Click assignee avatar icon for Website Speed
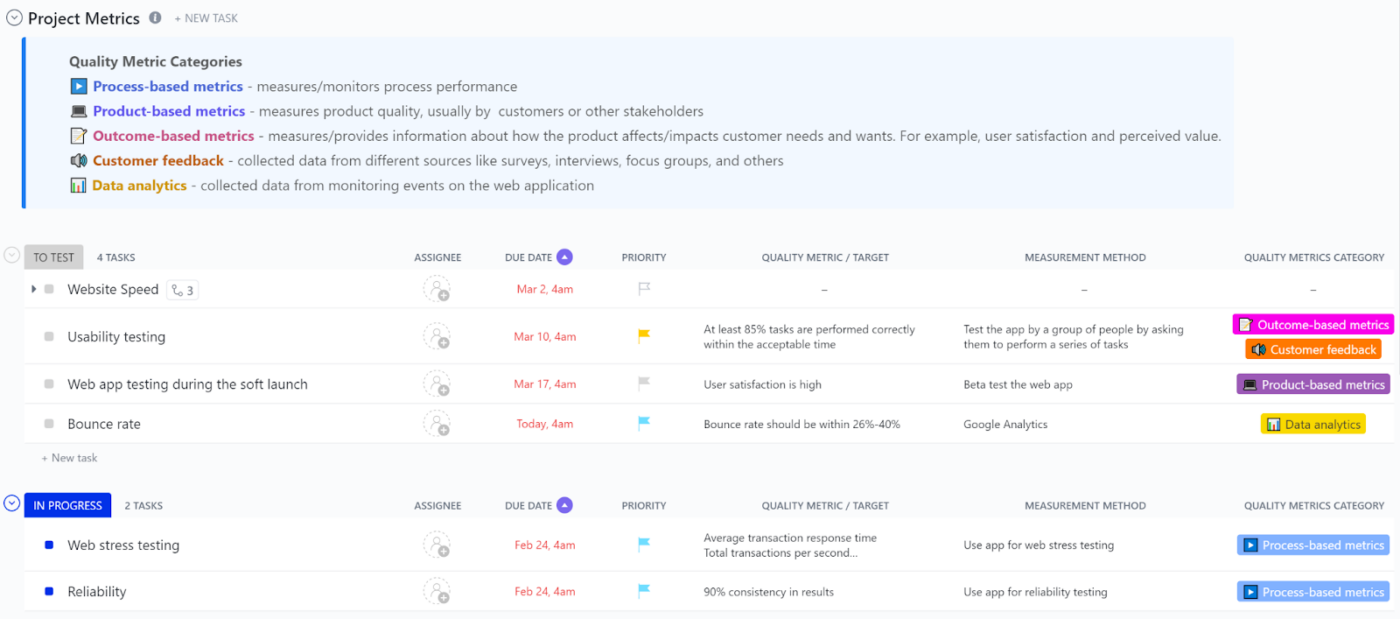 [x=436, y=289]
